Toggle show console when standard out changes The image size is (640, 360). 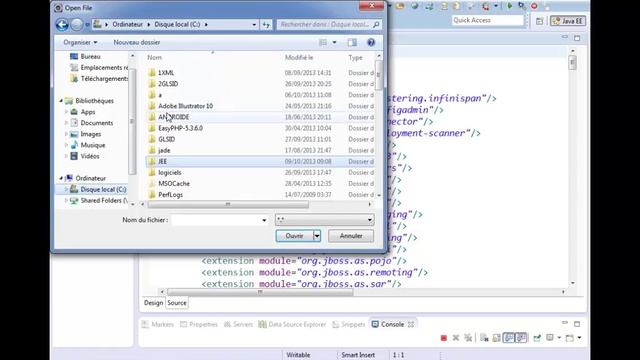[509, 338]
